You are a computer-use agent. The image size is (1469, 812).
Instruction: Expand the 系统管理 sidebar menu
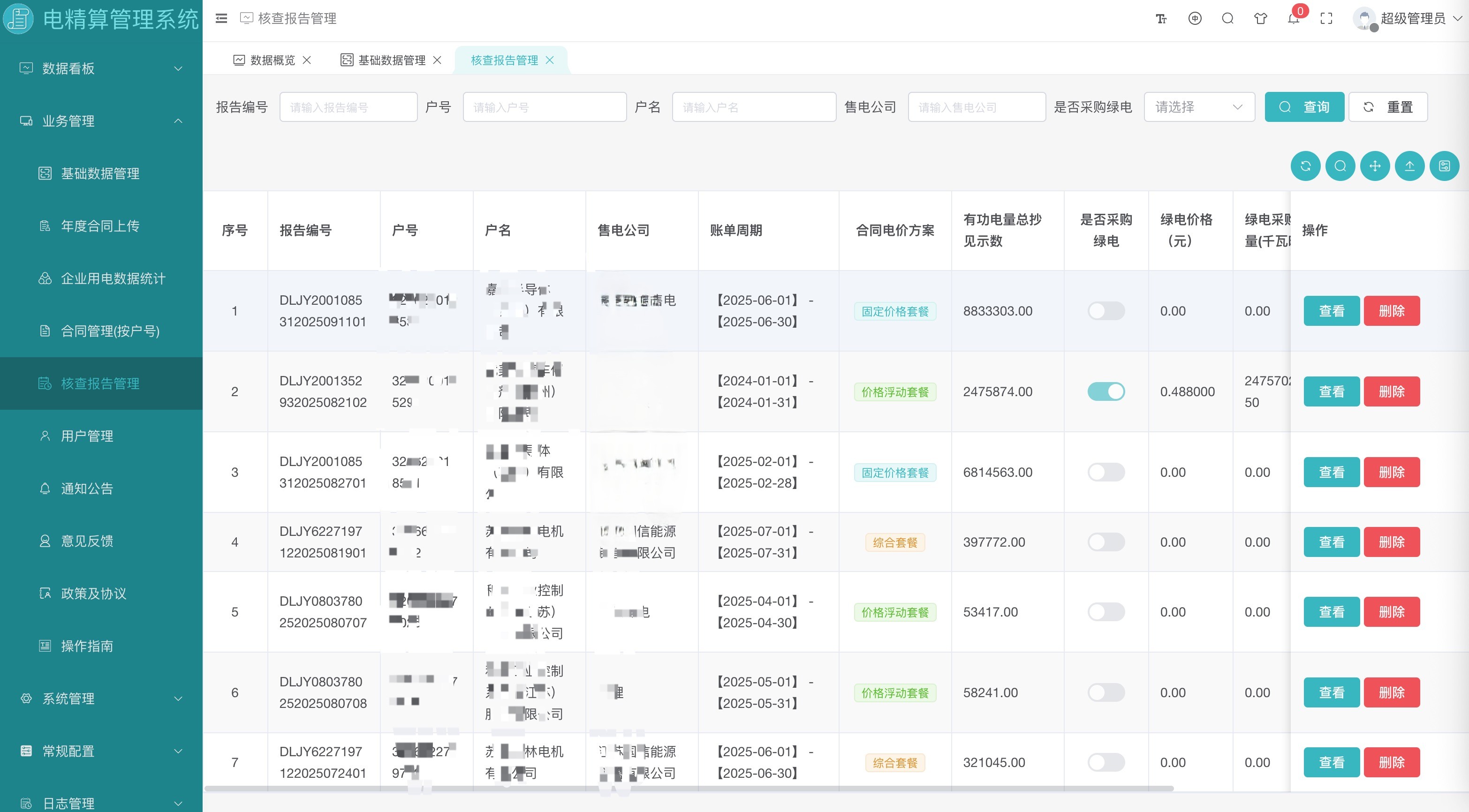pos(101,699)
